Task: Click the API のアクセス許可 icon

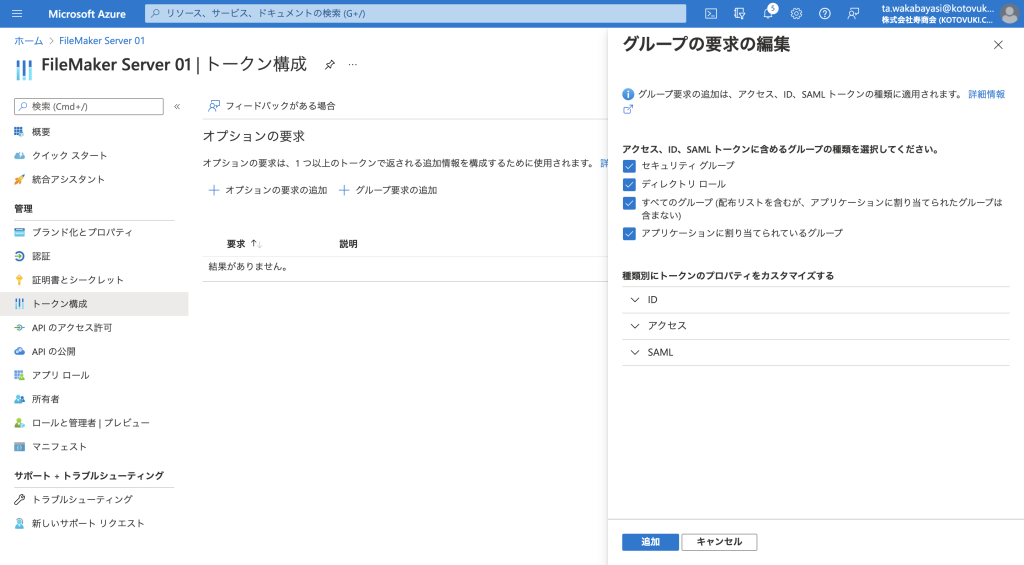Action: pos(19,327)
